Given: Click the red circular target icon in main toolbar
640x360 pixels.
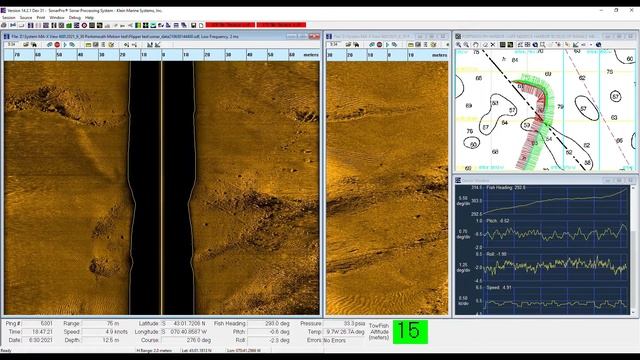Looking at the screenshot, I should point(84,25).
